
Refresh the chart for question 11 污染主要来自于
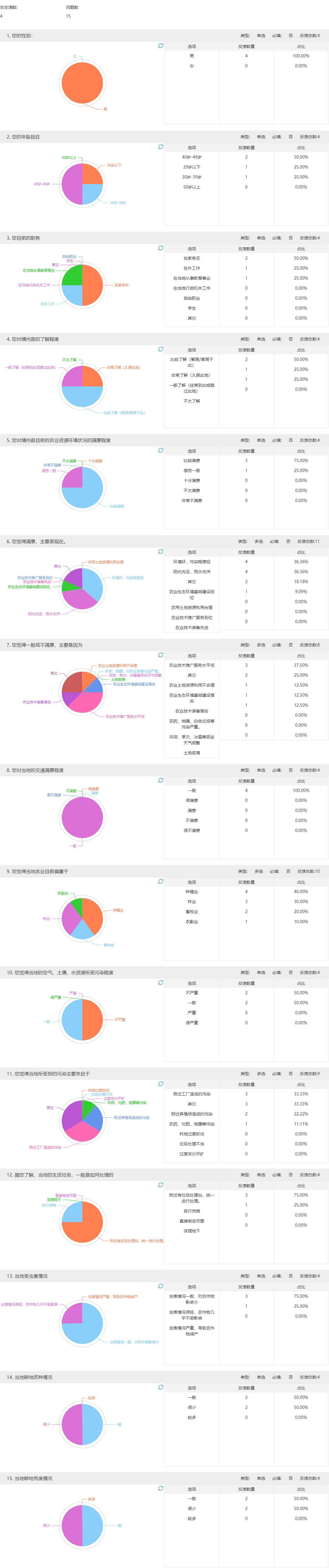point(161,1083)
